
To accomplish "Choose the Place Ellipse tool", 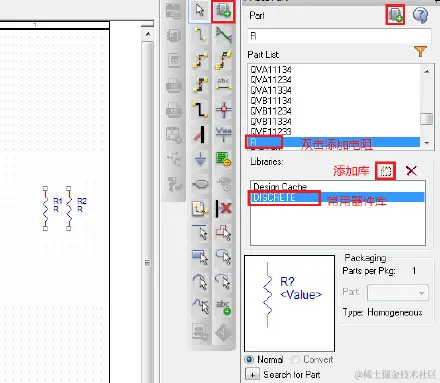I will [x=223, y=257].
